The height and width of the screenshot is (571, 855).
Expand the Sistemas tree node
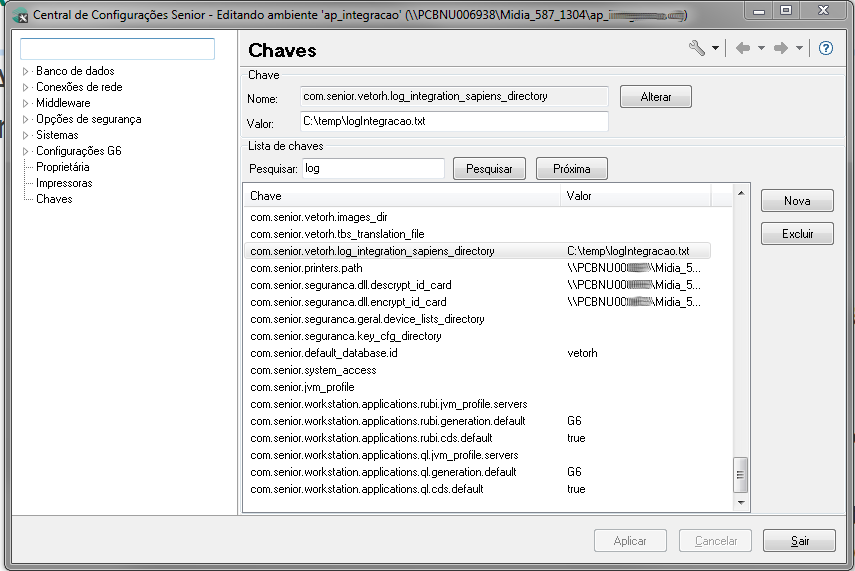25,135
